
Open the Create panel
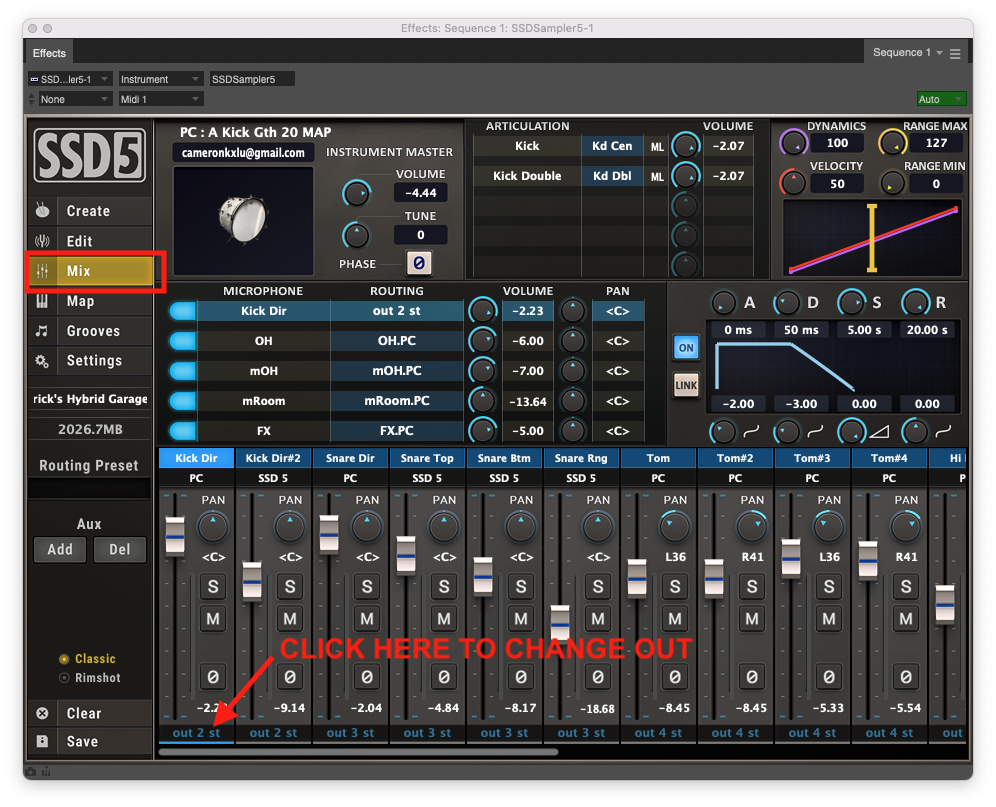point(90,211)
